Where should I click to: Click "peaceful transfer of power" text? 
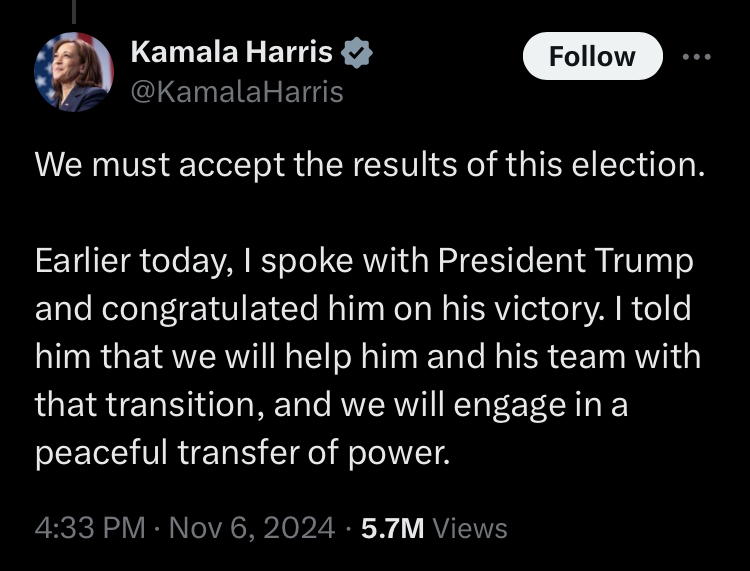(242, 452)
